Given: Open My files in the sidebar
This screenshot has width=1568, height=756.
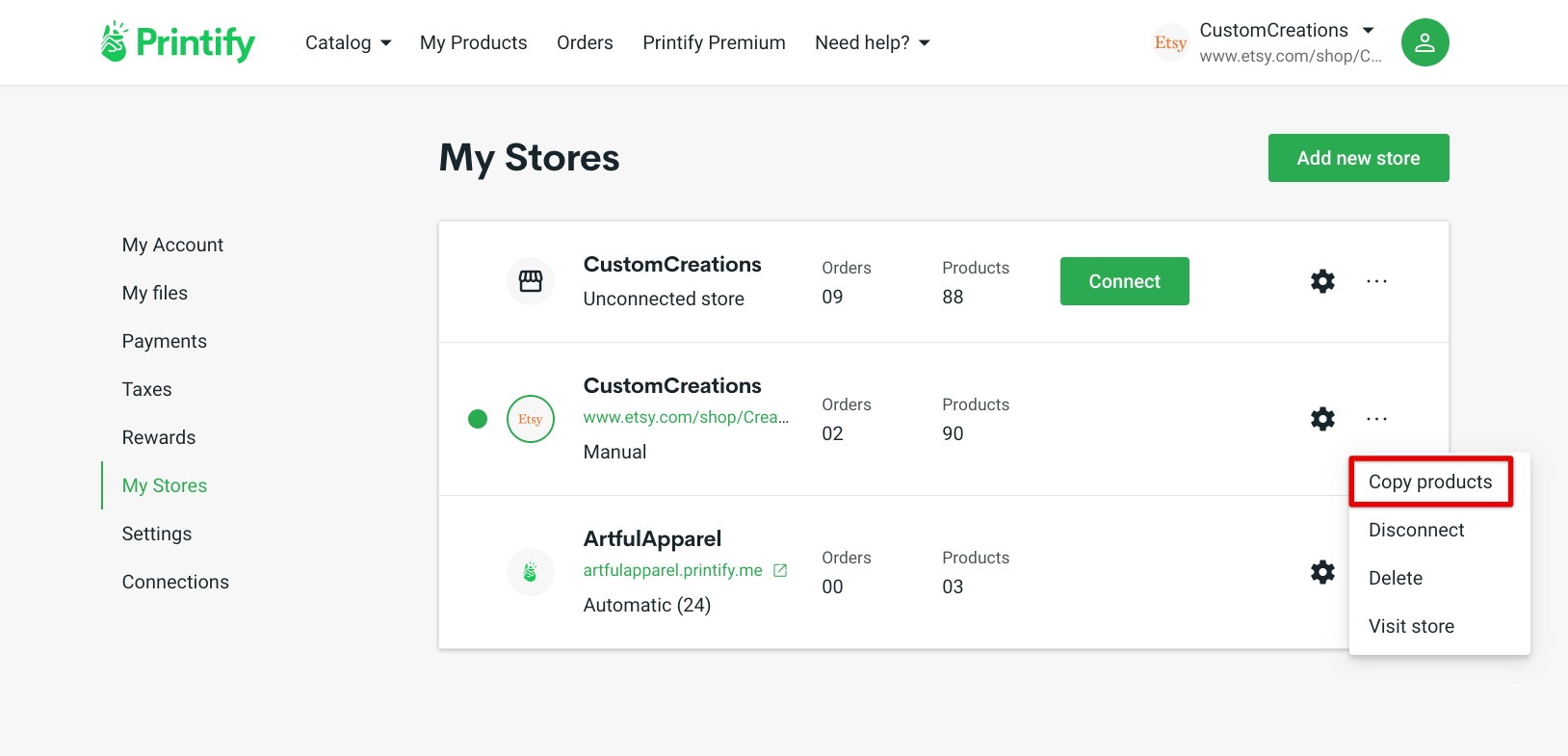Looking at the screenshot, I should 155,293.
